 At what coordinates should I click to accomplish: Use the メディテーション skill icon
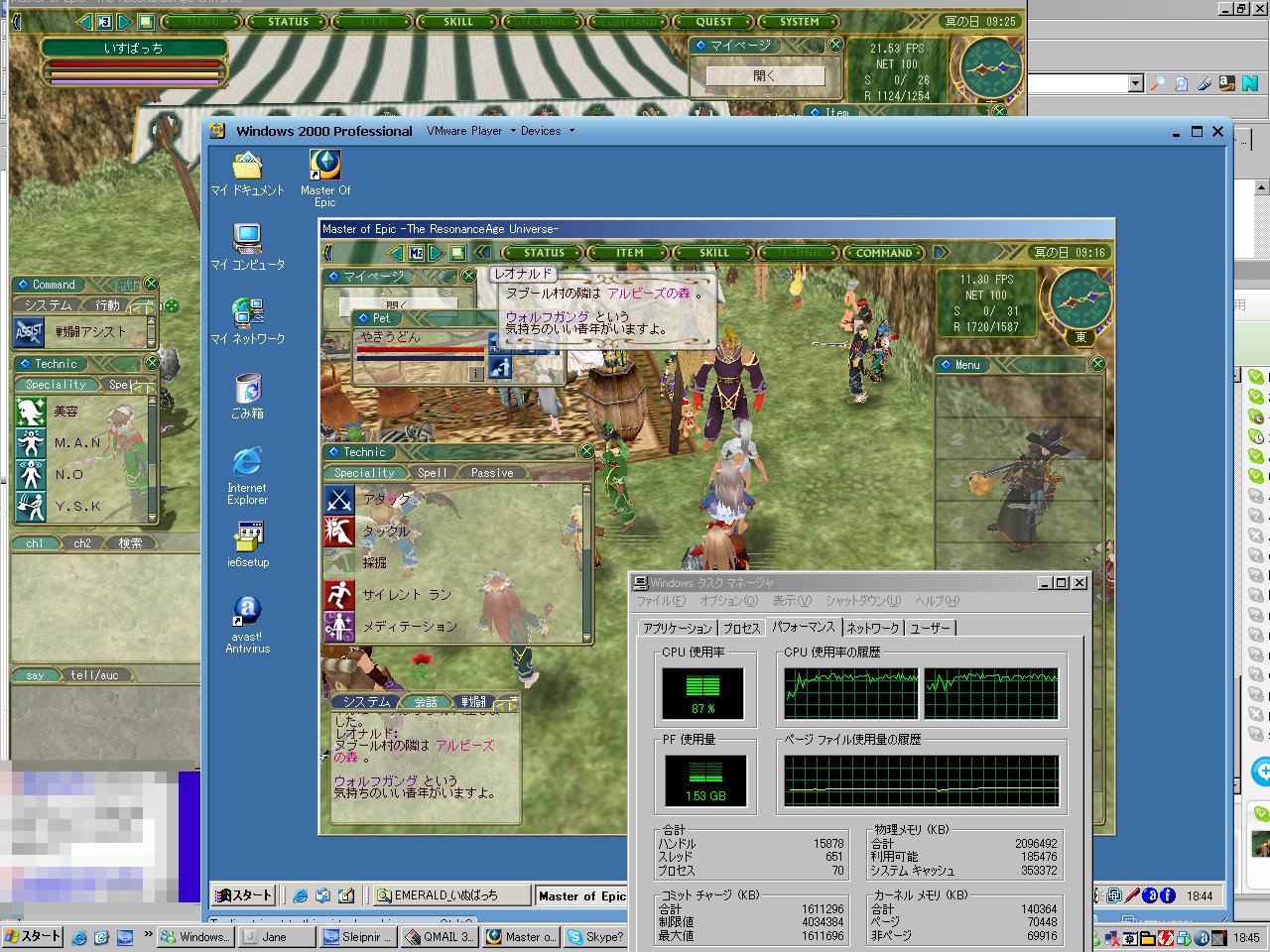[x=339, y=627]
